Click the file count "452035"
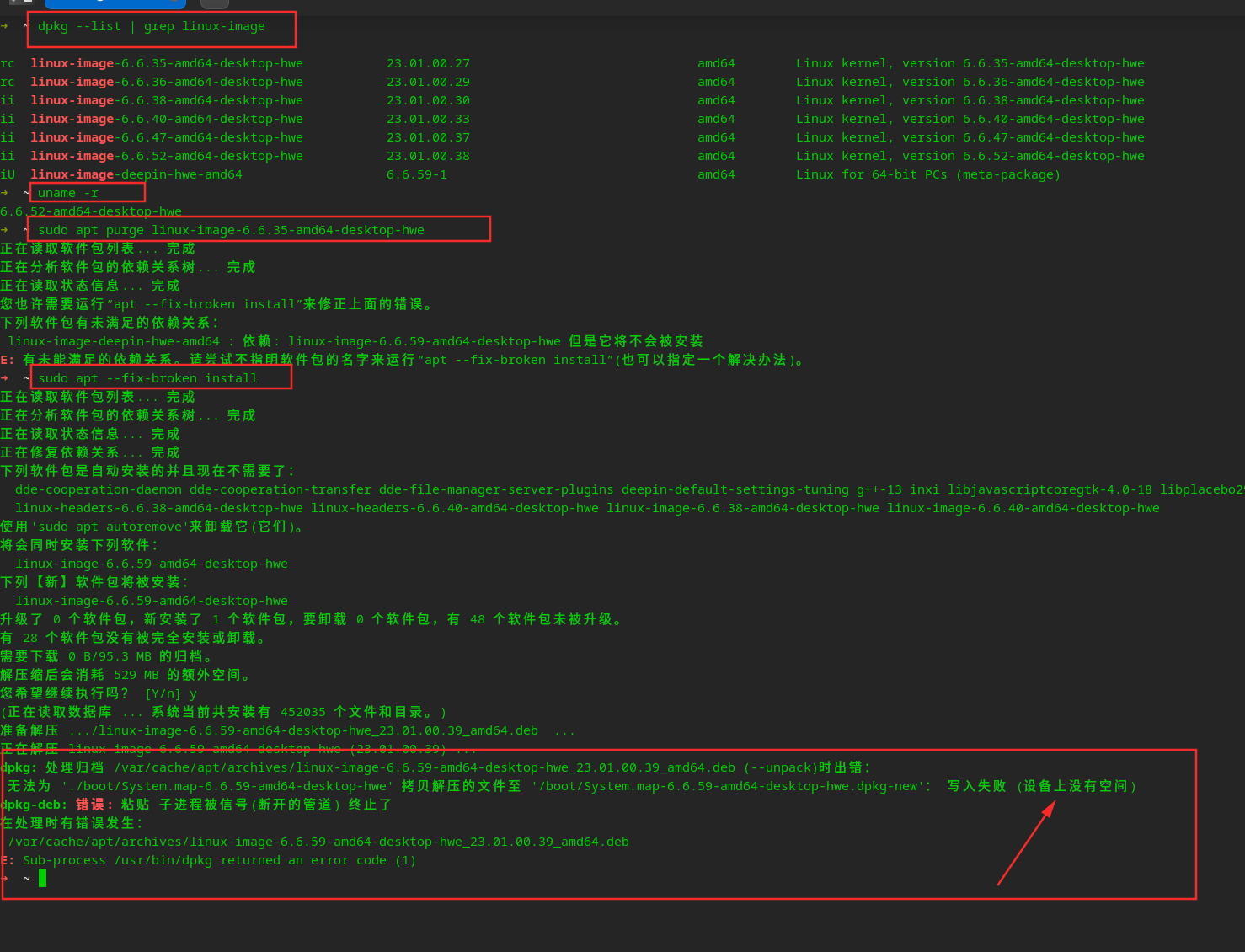This screenshot has width=1245, height=952. coord(303,712)
